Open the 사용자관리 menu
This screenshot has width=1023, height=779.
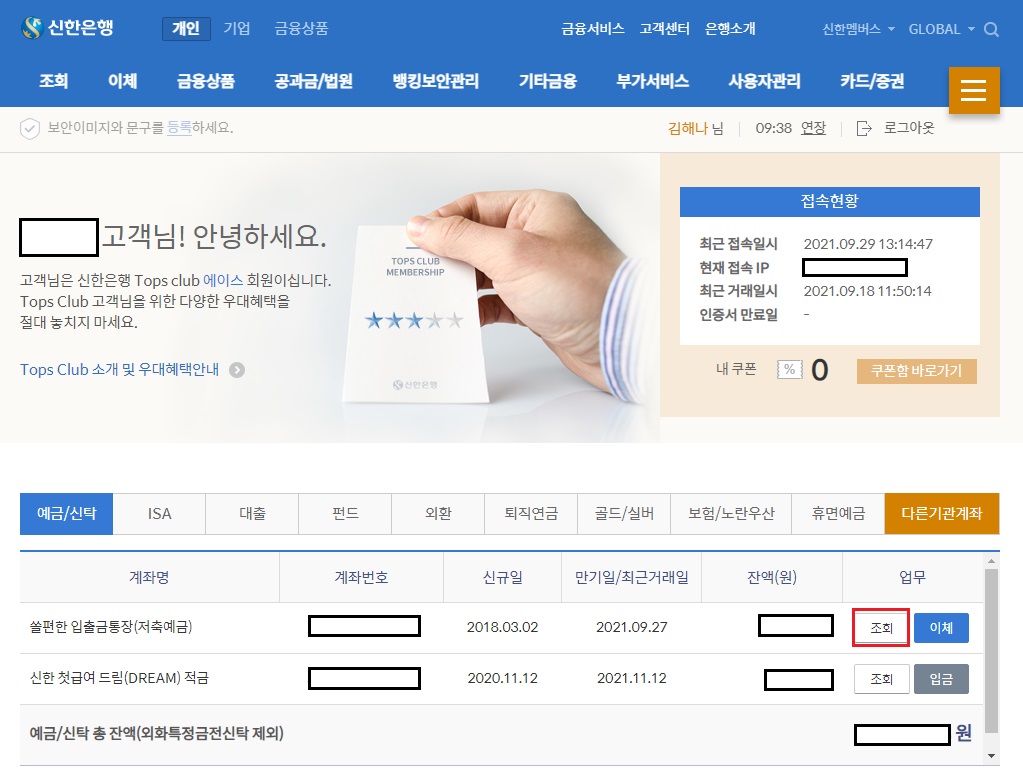coord(764,81)
